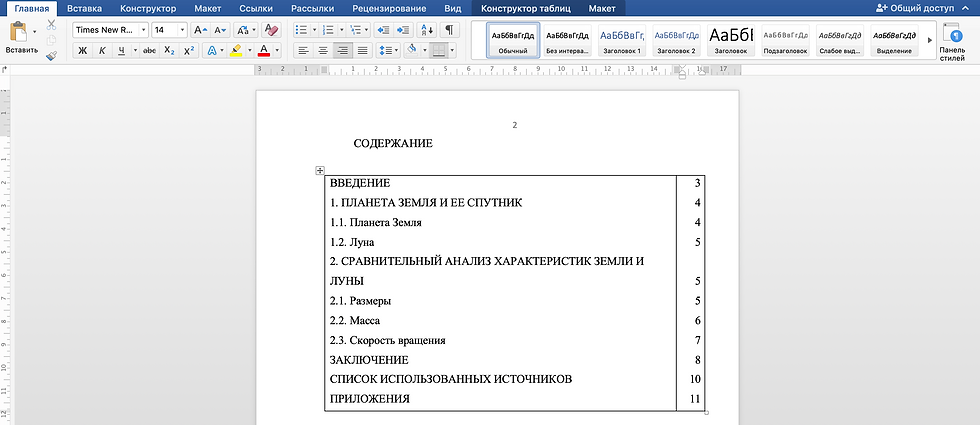Open the Ссылки tab
Image resolution: width=980 pixels, height=425 pixels.
tap(254, 9)
